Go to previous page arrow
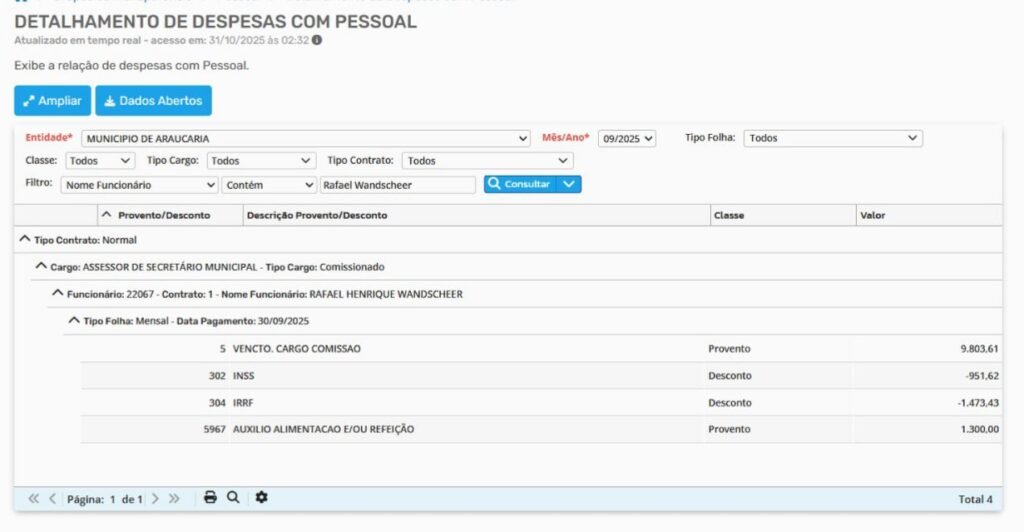Screen dimensions: 1024x532 pyautogui.click(x=52, y=498)
